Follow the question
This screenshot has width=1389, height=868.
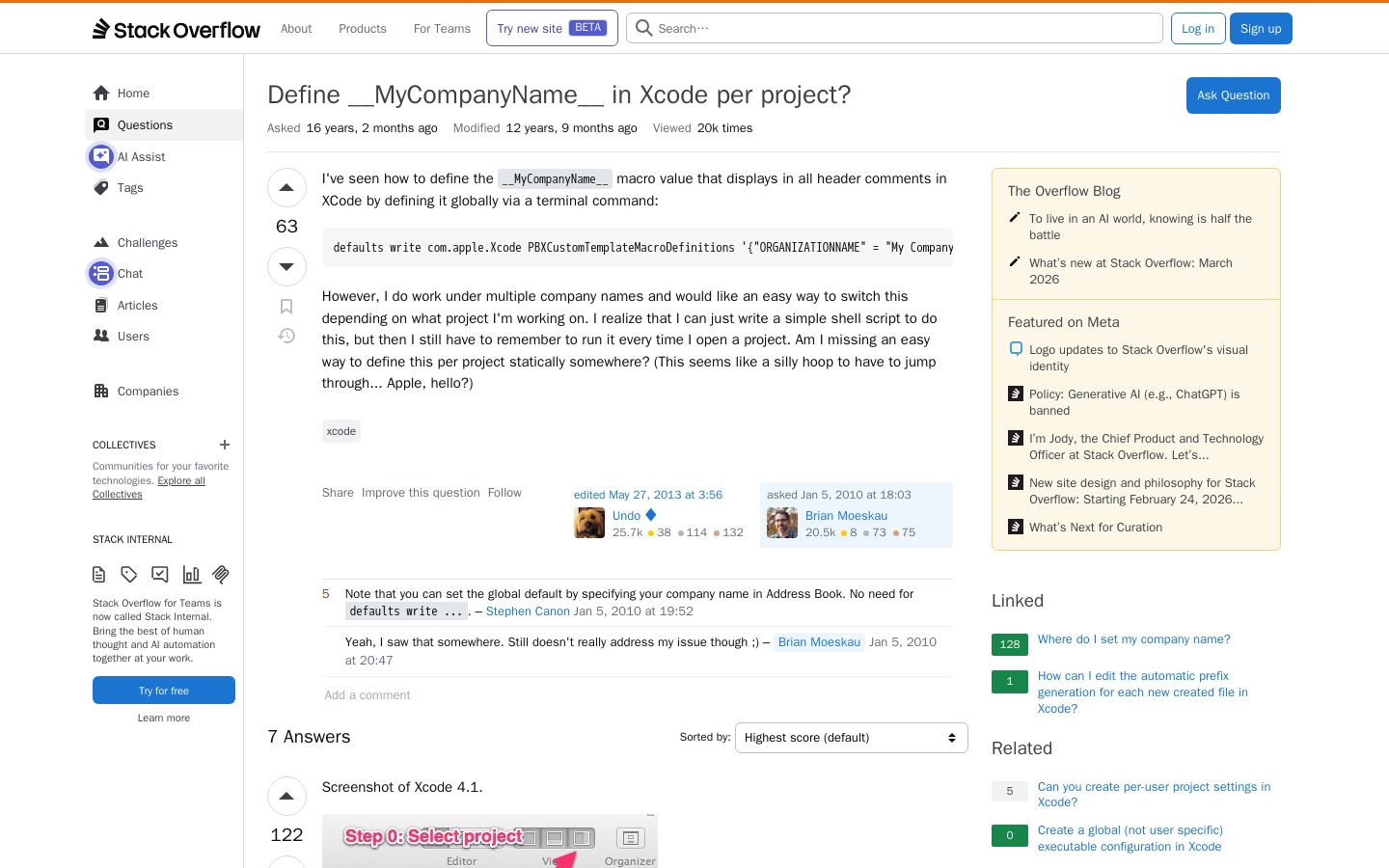tap(504, 493)
